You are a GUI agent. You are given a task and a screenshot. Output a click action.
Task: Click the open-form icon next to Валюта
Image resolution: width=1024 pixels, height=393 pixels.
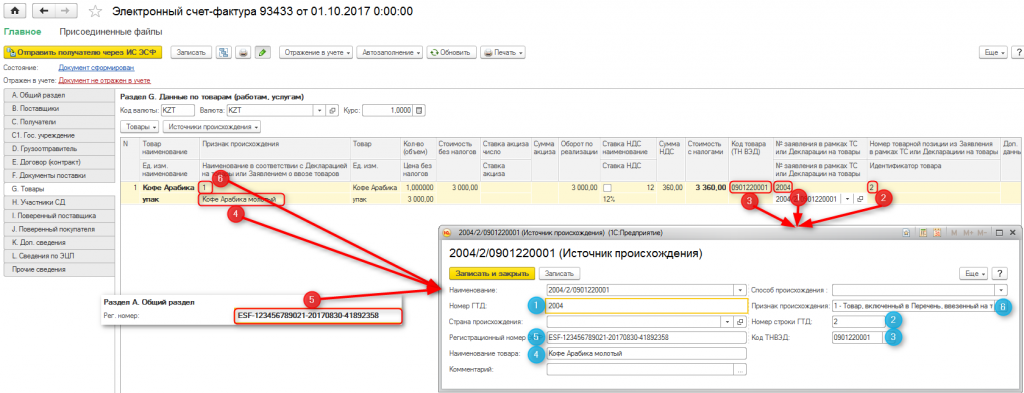[x=332, y=110]
